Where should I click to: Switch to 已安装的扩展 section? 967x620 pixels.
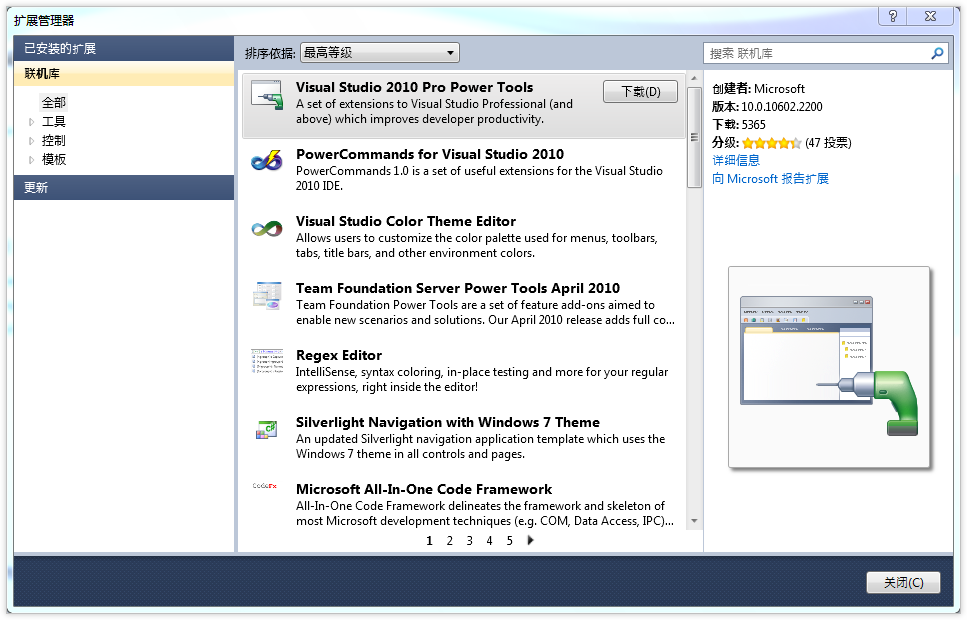(x=123, y=48)
